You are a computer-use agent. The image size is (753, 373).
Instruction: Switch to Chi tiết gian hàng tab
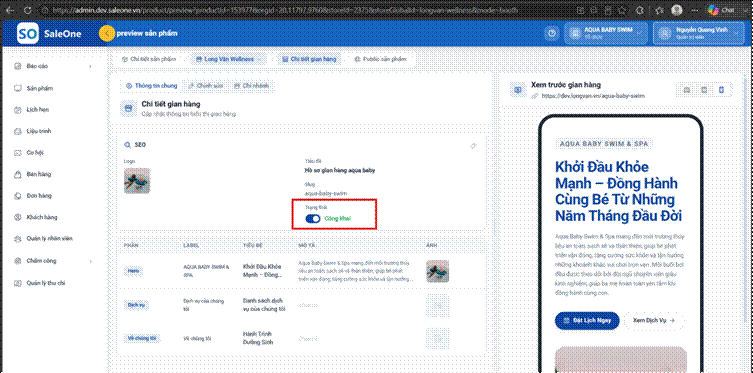pos(309,59)
